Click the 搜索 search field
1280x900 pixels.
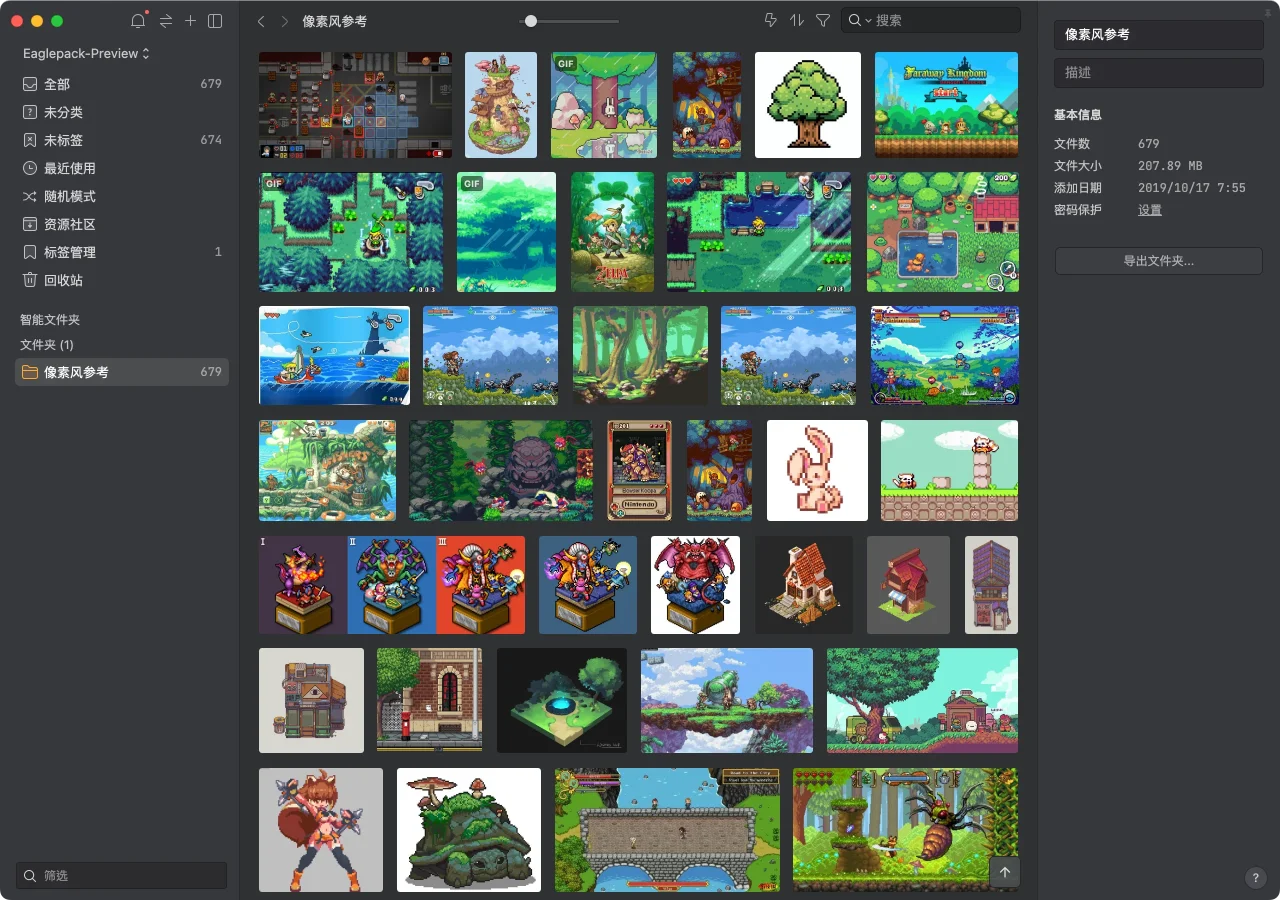(930, 20)
